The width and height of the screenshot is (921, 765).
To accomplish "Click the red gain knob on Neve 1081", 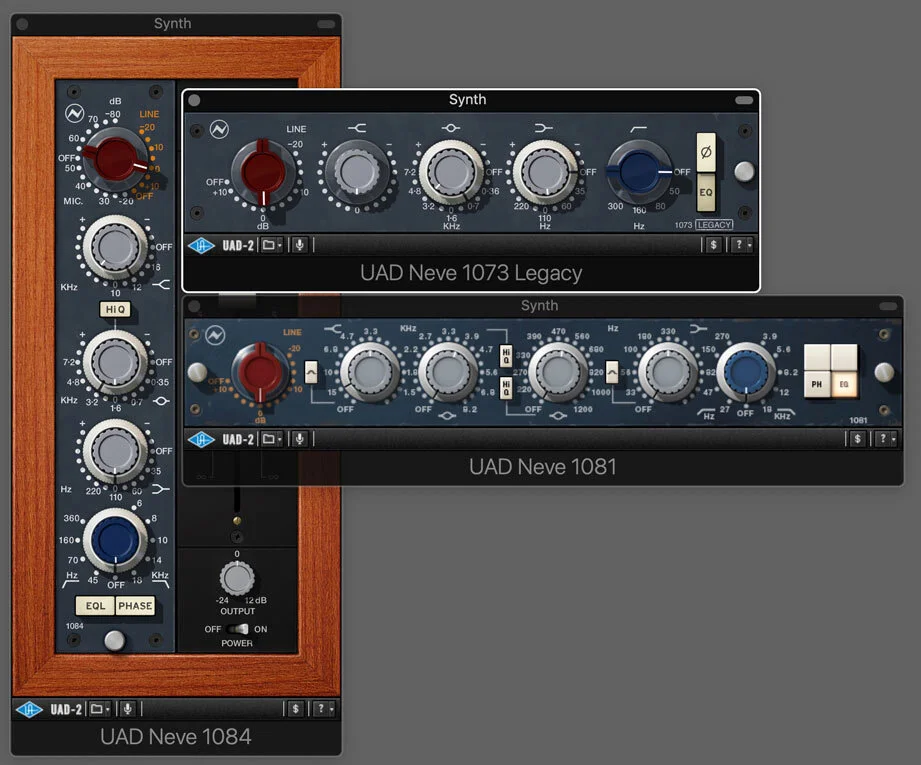I will (260, 373).
